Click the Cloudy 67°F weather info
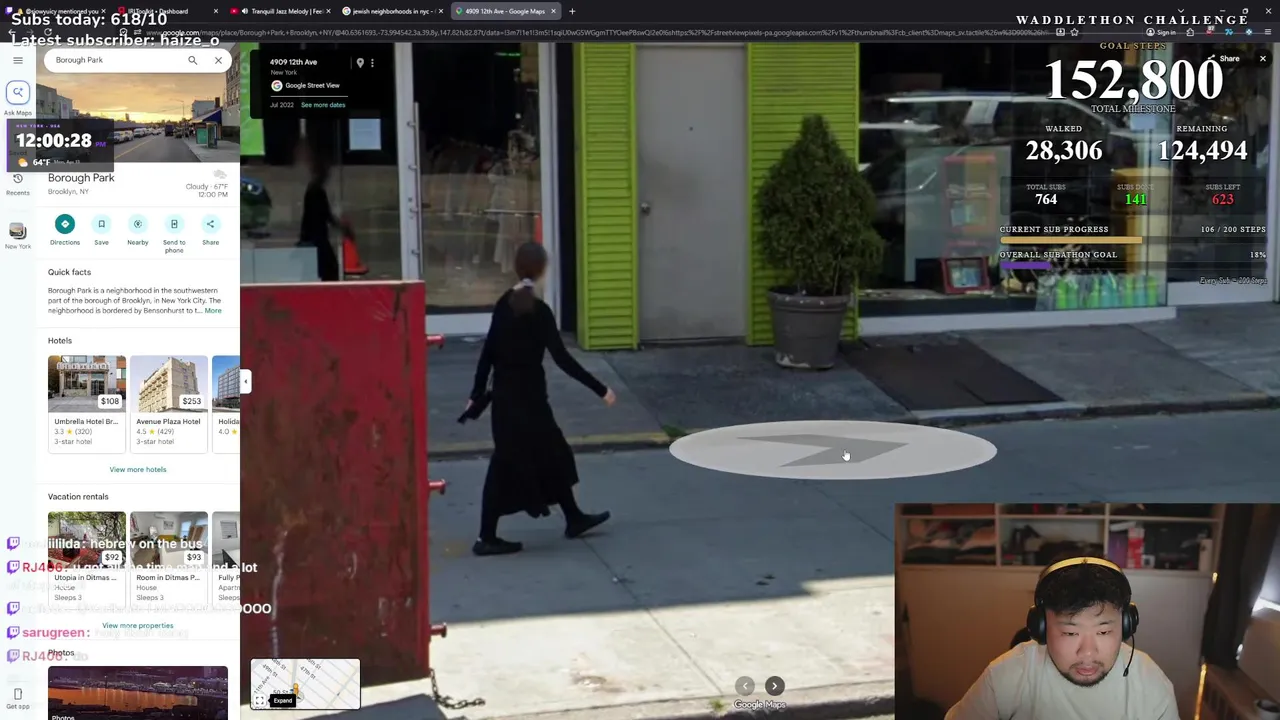Viewport: 1280px width, 720px height. [x=207, y=187]
